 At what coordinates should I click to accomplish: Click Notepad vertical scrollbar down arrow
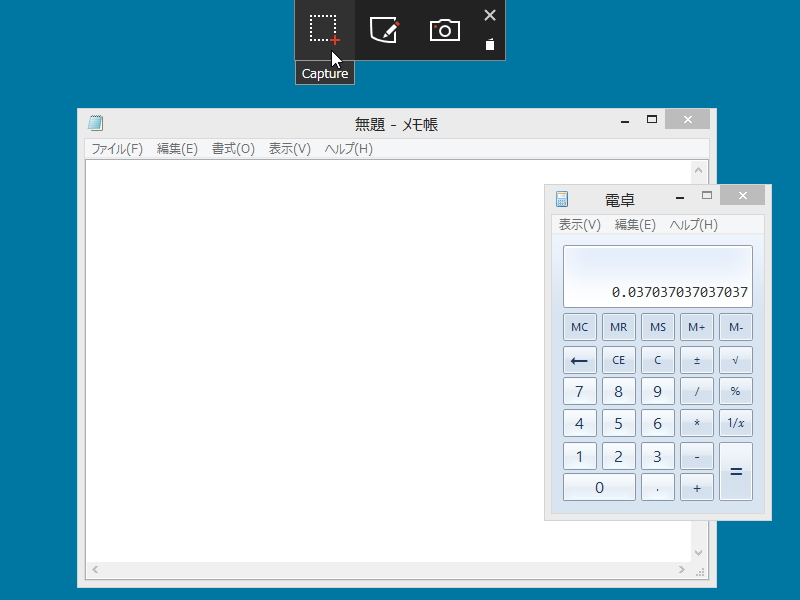coord(698,553)
